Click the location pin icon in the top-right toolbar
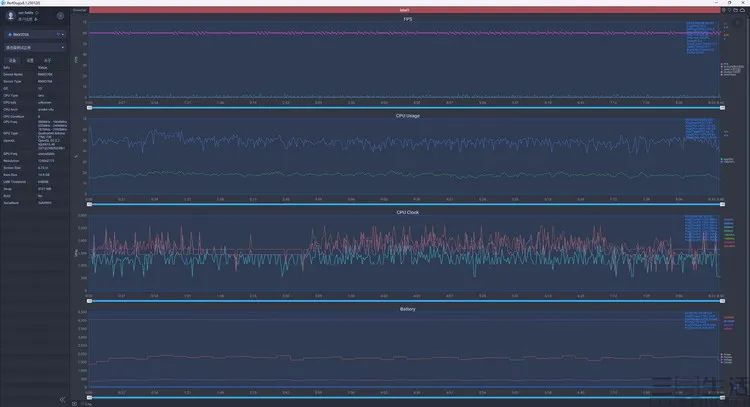Screen dimensions: 750x407 [724, 10]
